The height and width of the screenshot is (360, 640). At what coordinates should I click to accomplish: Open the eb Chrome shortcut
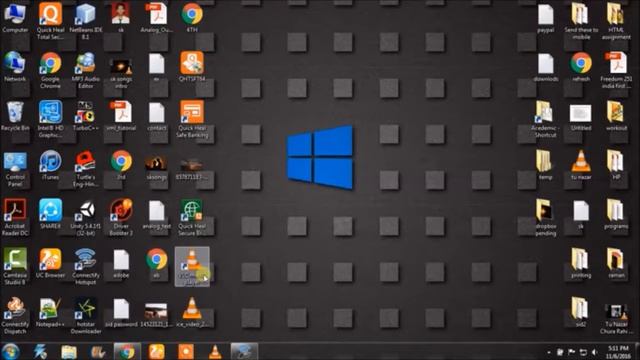click(x=157, y=264)
